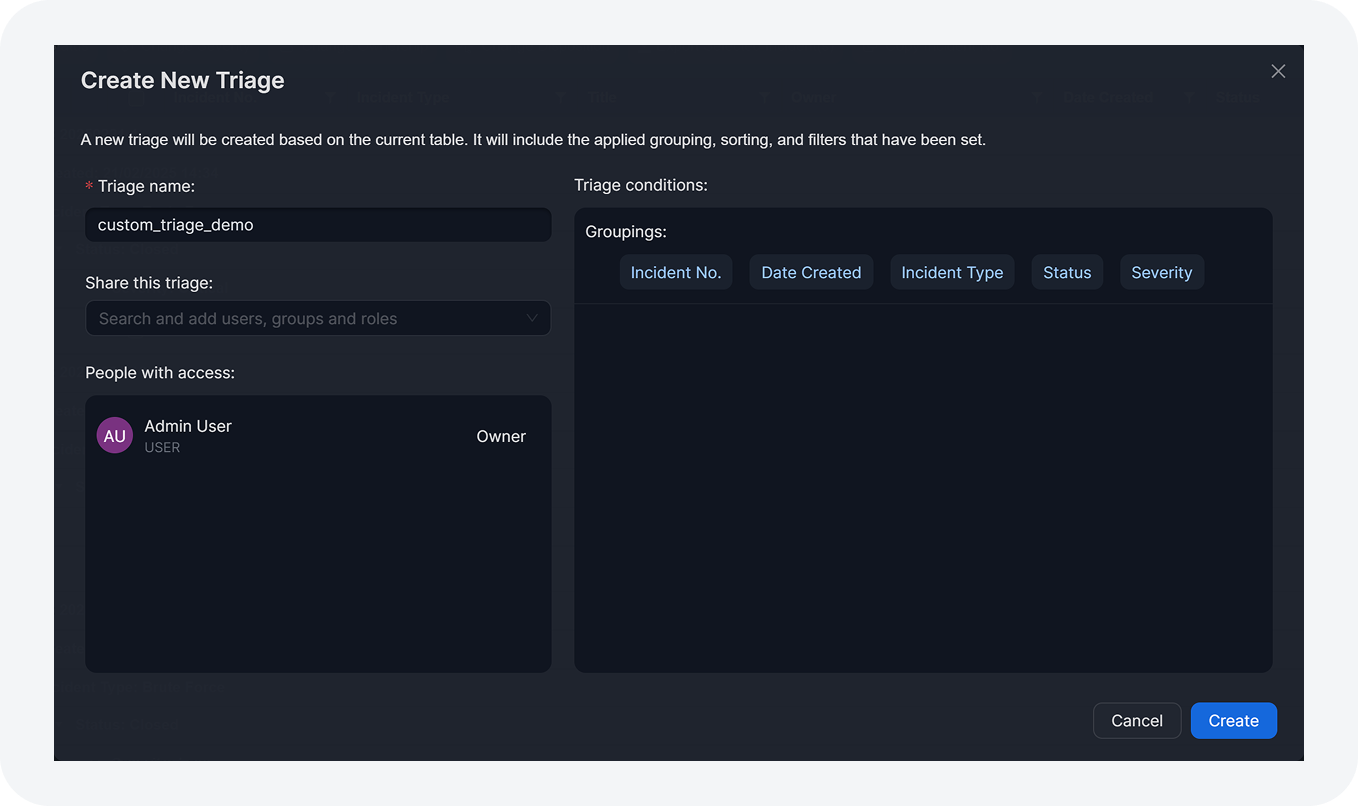Click the People with access heading
The height and width of the screenshot is (806, 1358).
pyautogui.click(x=160, y=373)
